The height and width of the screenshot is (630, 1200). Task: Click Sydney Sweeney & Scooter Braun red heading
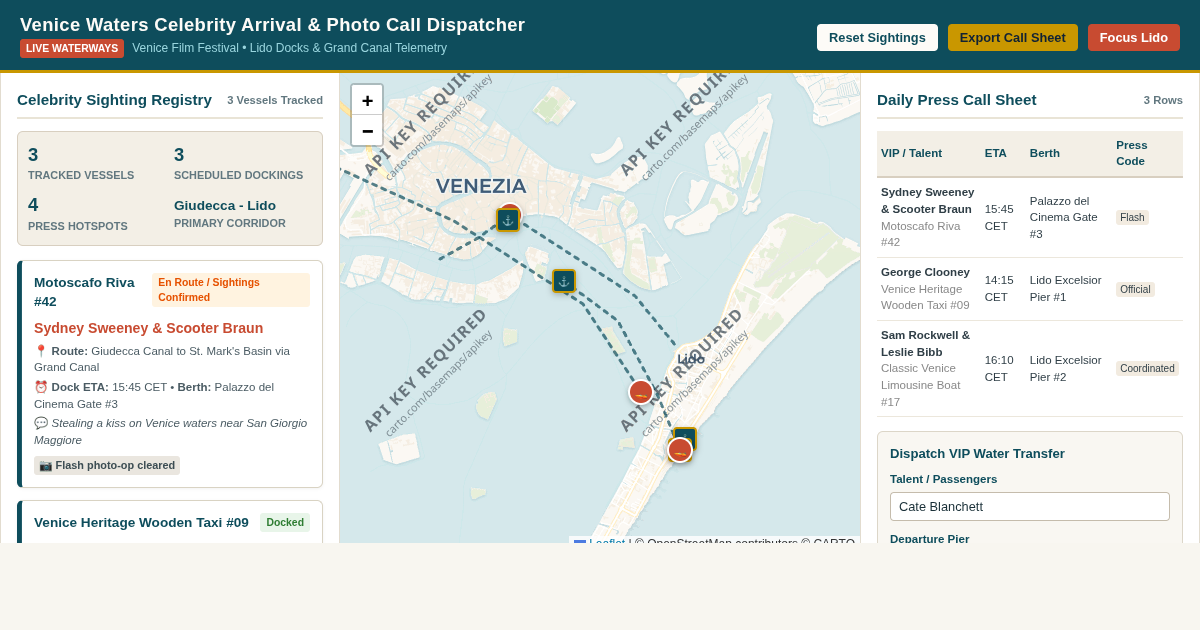pyautogui.click(x=149, y=328)
